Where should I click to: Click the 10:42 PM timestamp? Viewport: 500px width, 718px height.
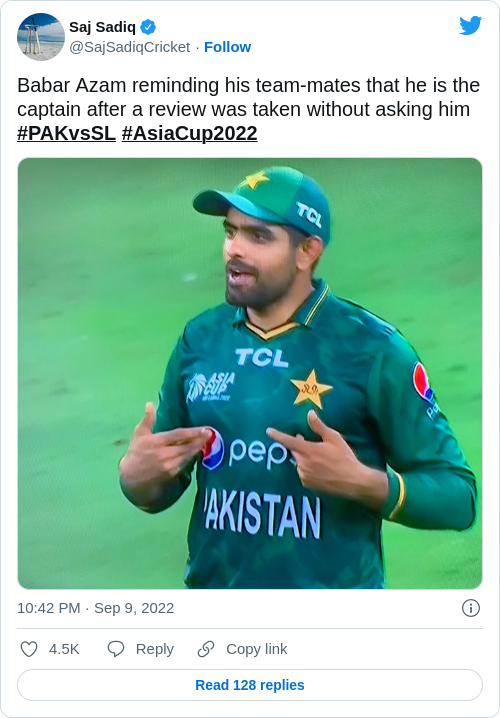coord(49,608)
